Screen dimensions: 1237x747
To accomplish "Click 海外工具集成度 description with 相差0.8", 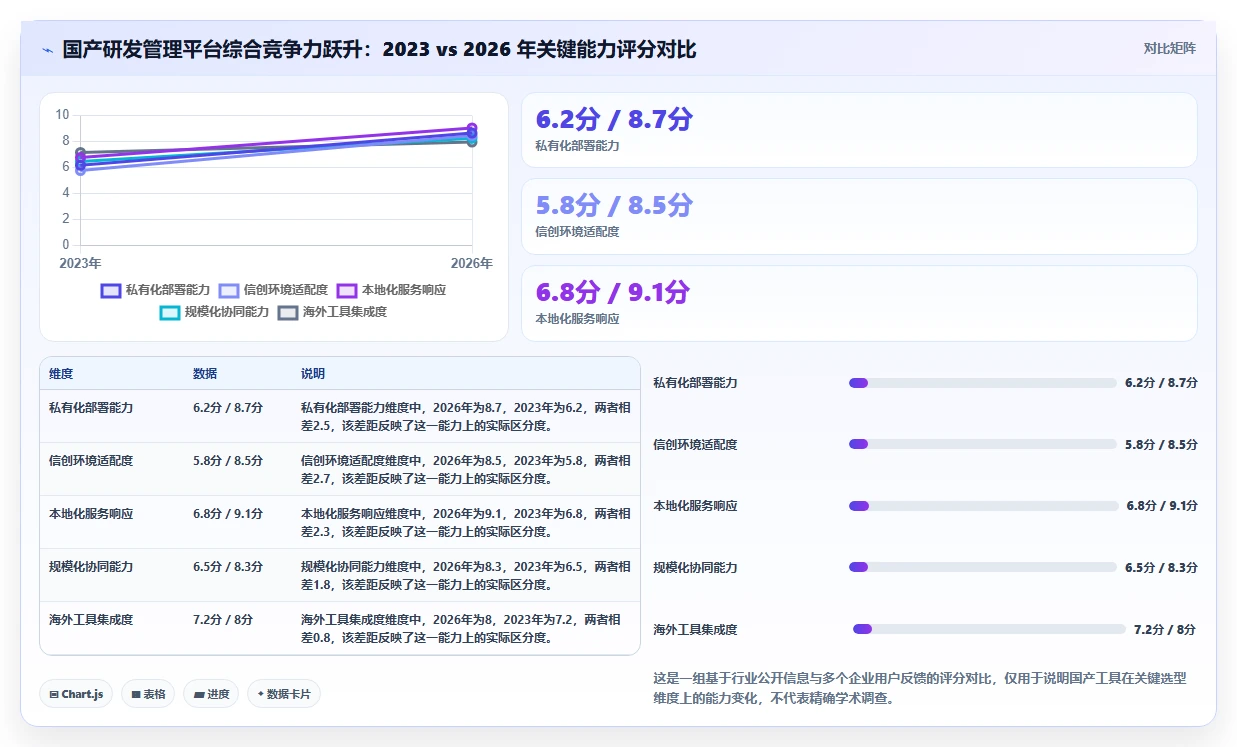I will pos(466,629).
